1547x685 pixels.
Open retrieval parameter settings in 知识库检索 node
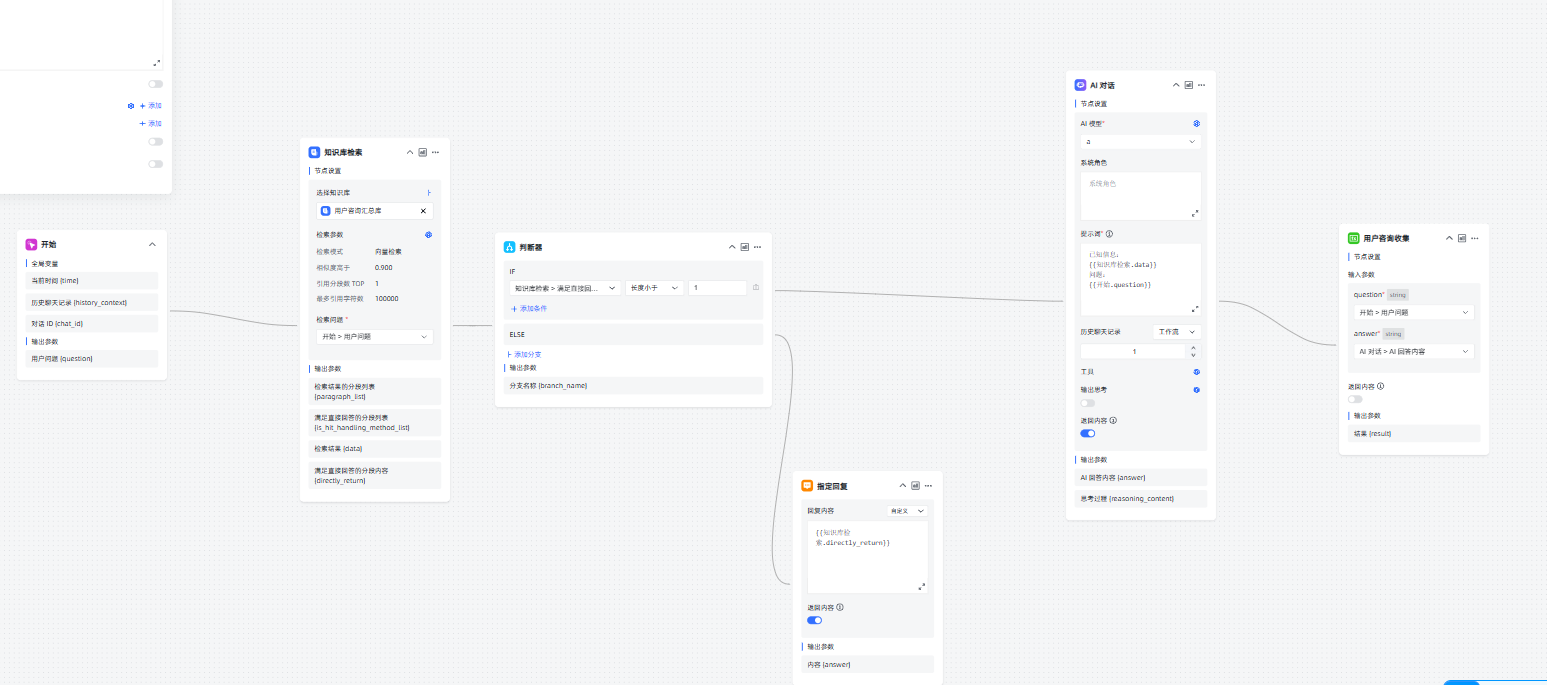point(428,235)
